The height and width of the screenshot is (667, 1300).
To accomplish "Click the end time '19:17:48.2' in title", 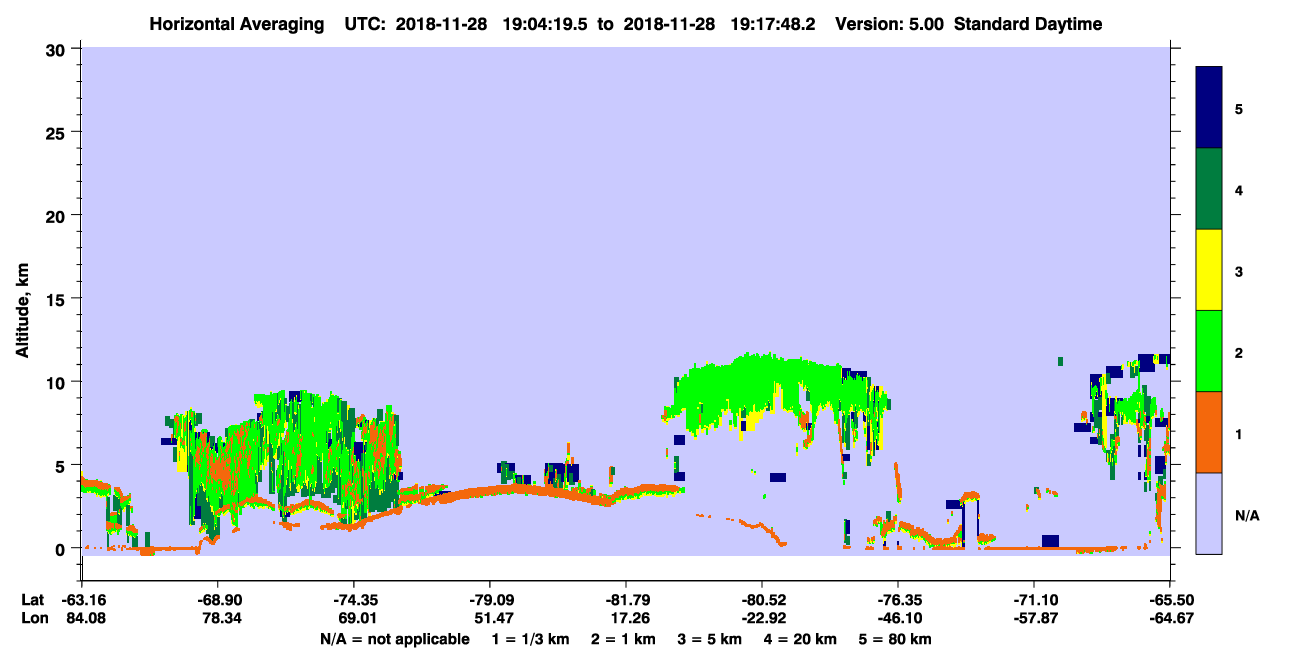I will point(774,24).
